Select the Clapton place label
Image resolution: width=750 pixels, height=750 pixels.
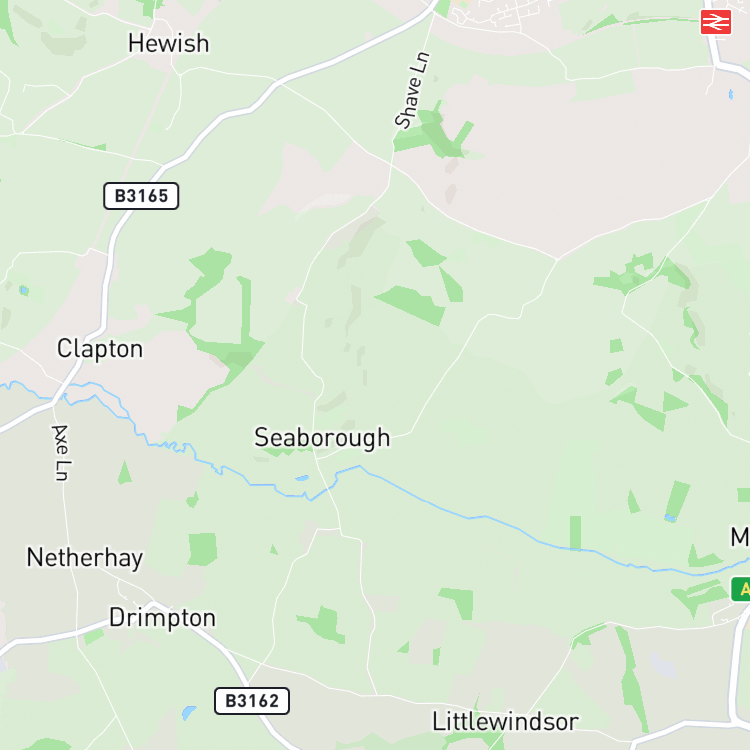click(x=100, y=349)
